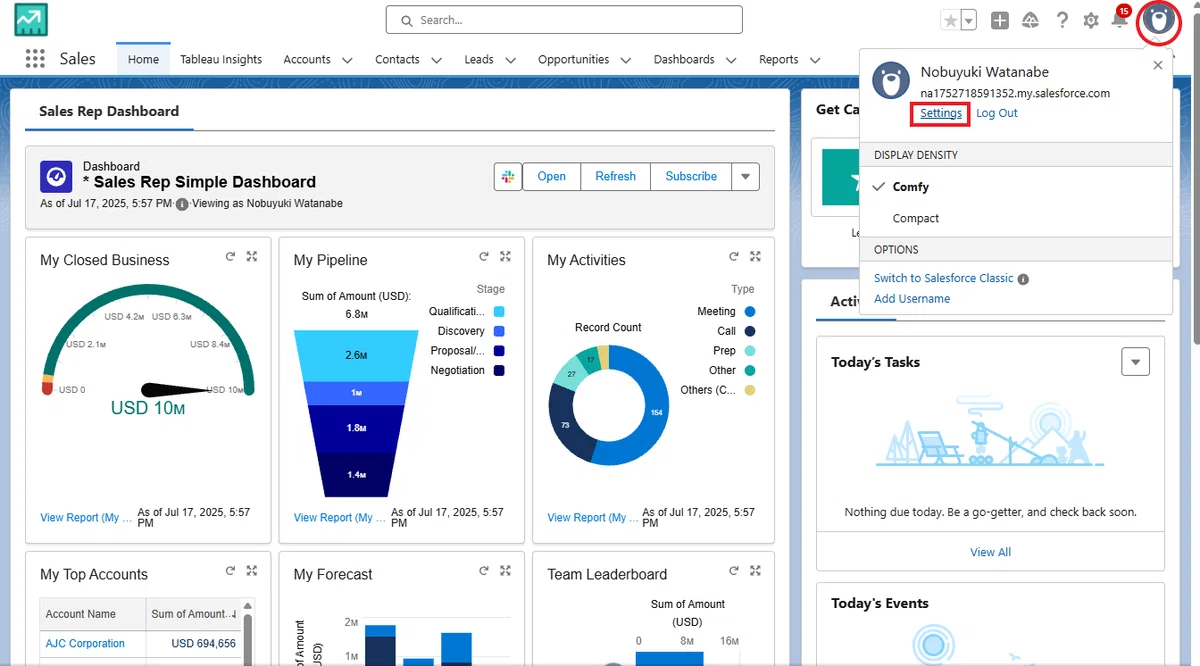1200x666 pixels.
Task: Toggle the Qualification stage legend swatch
Action: pos(499,312)
